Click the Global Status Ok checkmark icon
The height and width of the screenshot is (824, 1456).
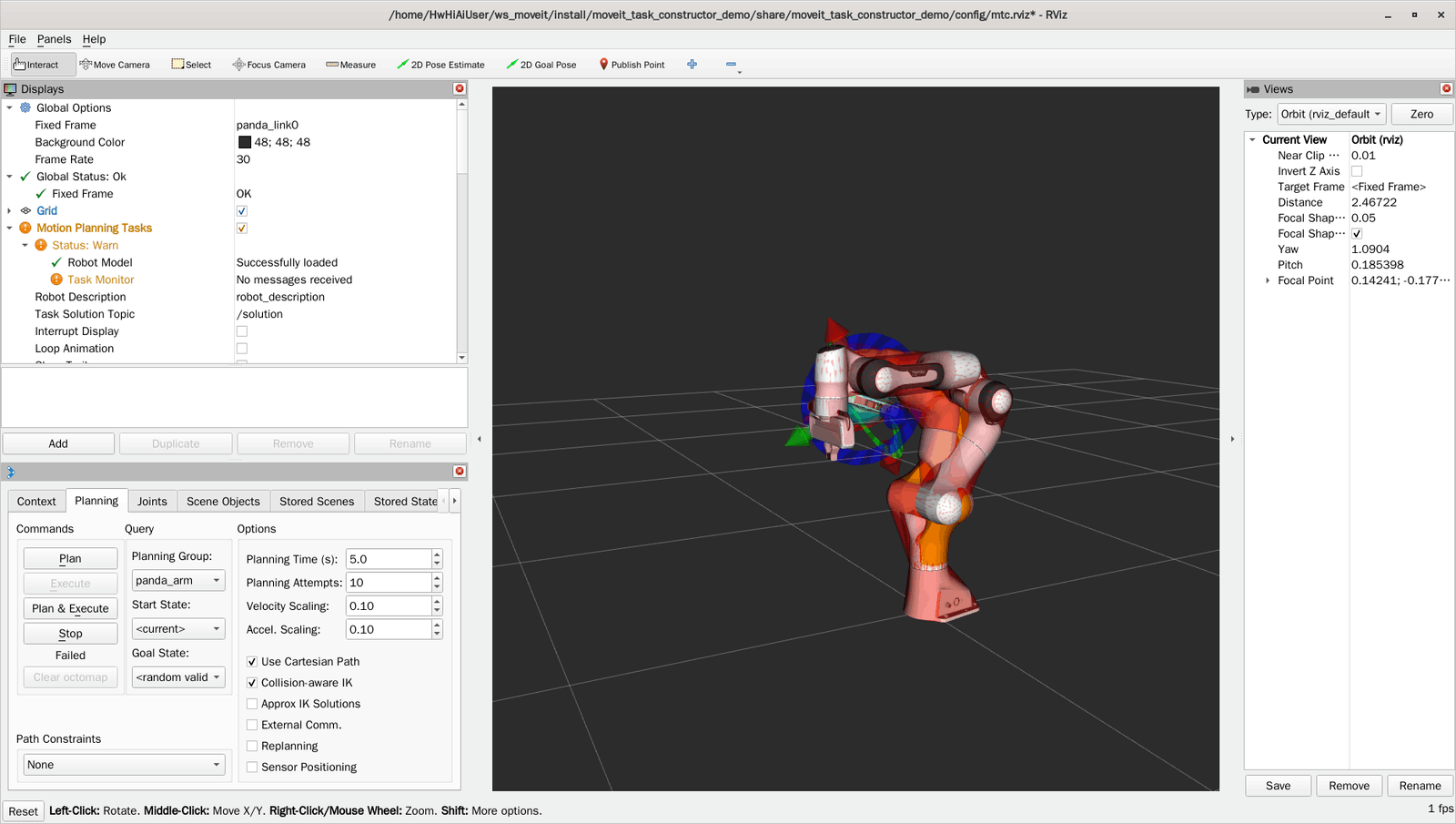[x=25, y=177]
